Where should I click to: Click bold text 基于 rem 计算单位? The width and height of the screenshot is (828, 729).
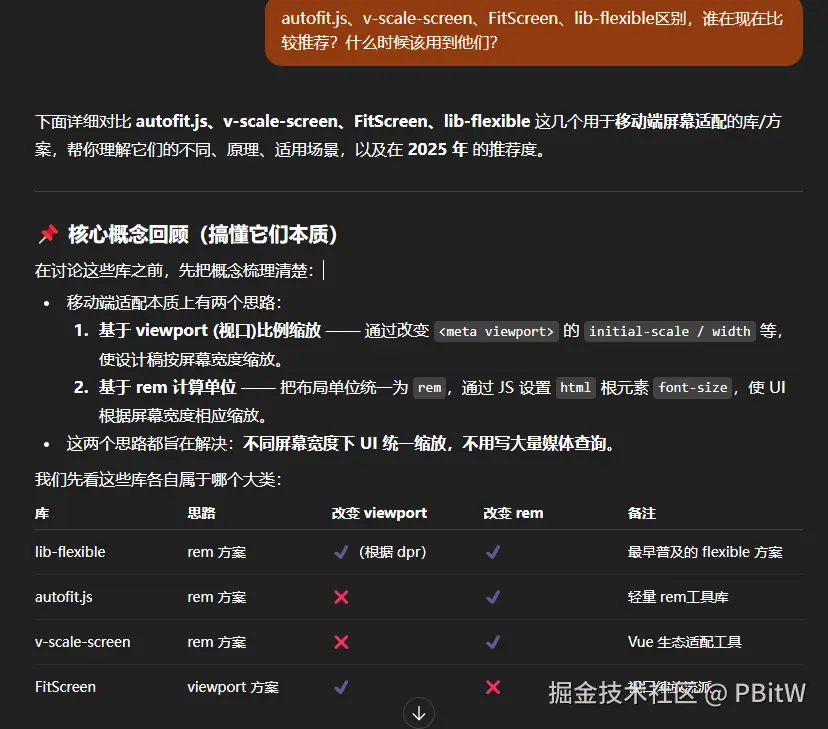point(167,387)
